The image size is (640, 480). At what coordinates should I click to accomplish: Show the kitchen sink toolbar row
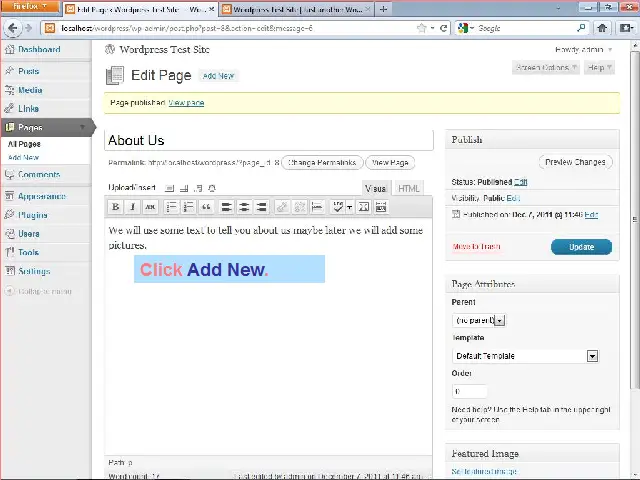tap(381, 207)
